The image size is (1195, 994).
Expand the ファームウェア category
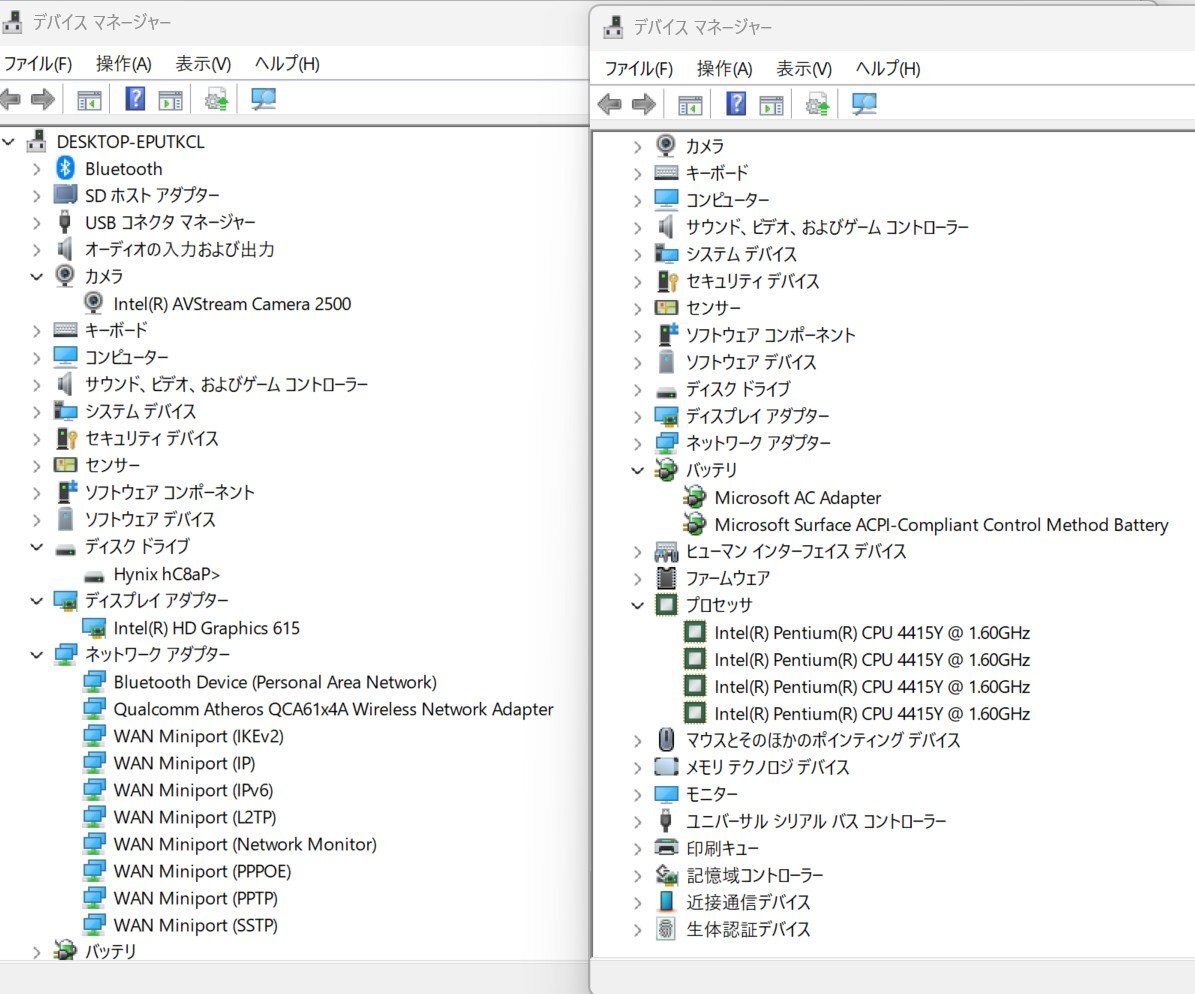(638, 578)
